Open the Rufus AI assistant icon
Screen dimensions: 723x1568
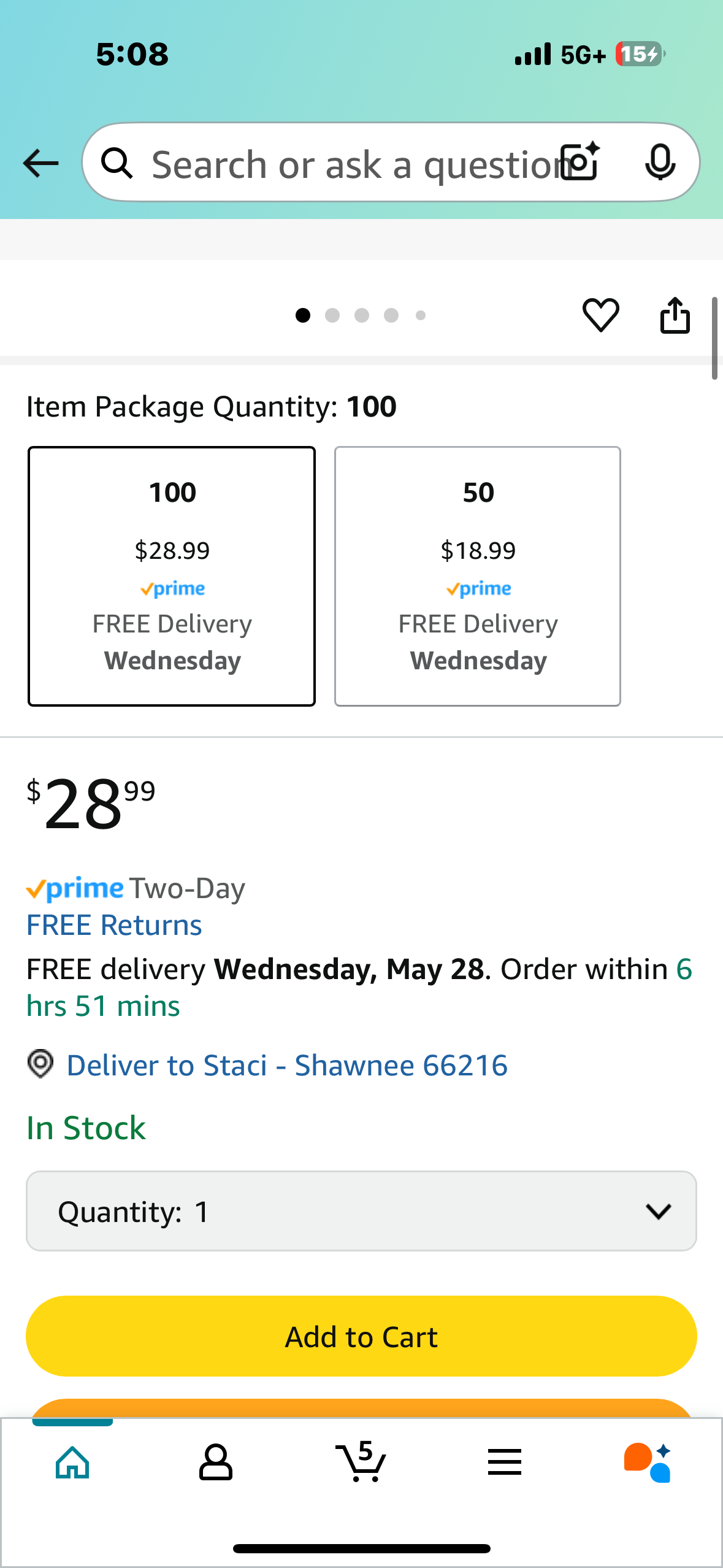coord(648,1462)
